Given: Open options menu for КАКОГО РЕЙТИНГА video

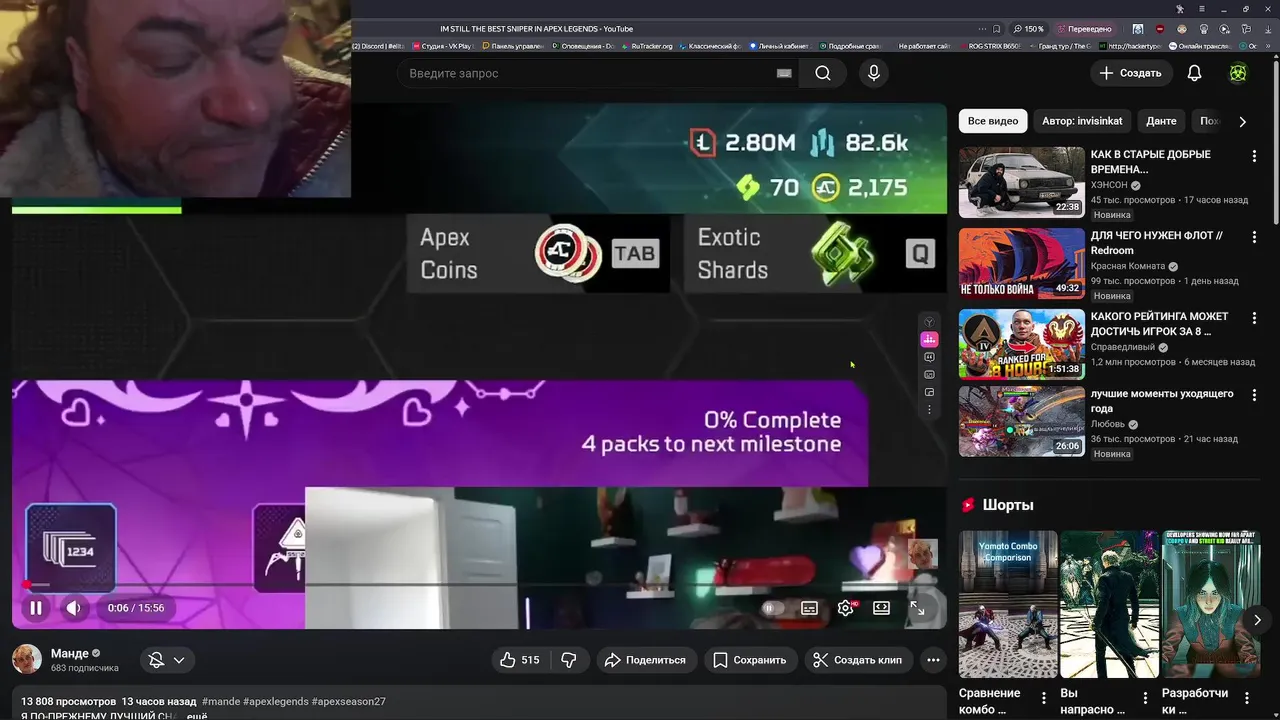Looking at the screenshot, I should click(x=1254, y=318).
